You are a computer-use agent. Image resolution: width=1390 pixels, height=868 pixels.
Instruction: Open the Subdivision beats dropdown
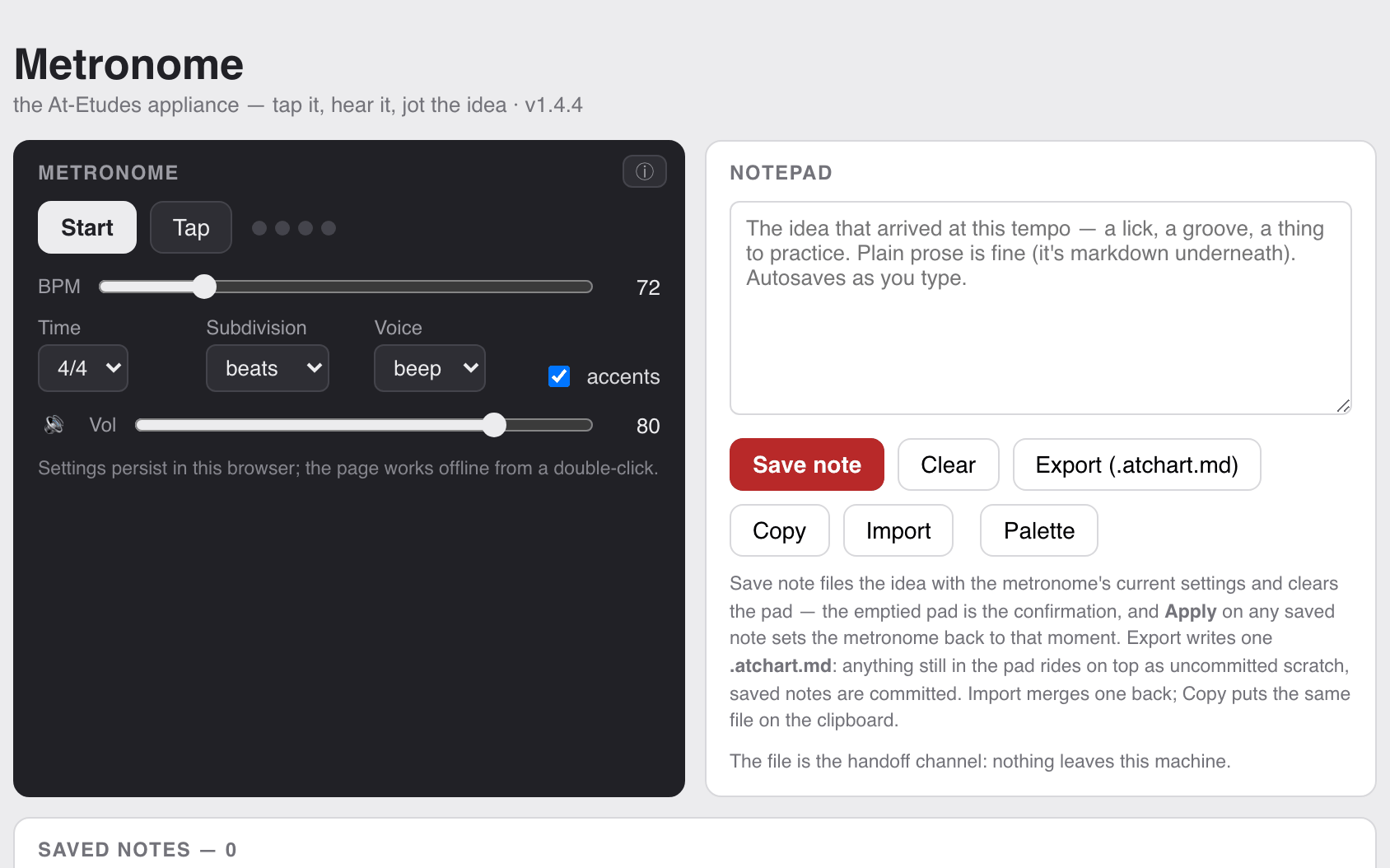268,368
